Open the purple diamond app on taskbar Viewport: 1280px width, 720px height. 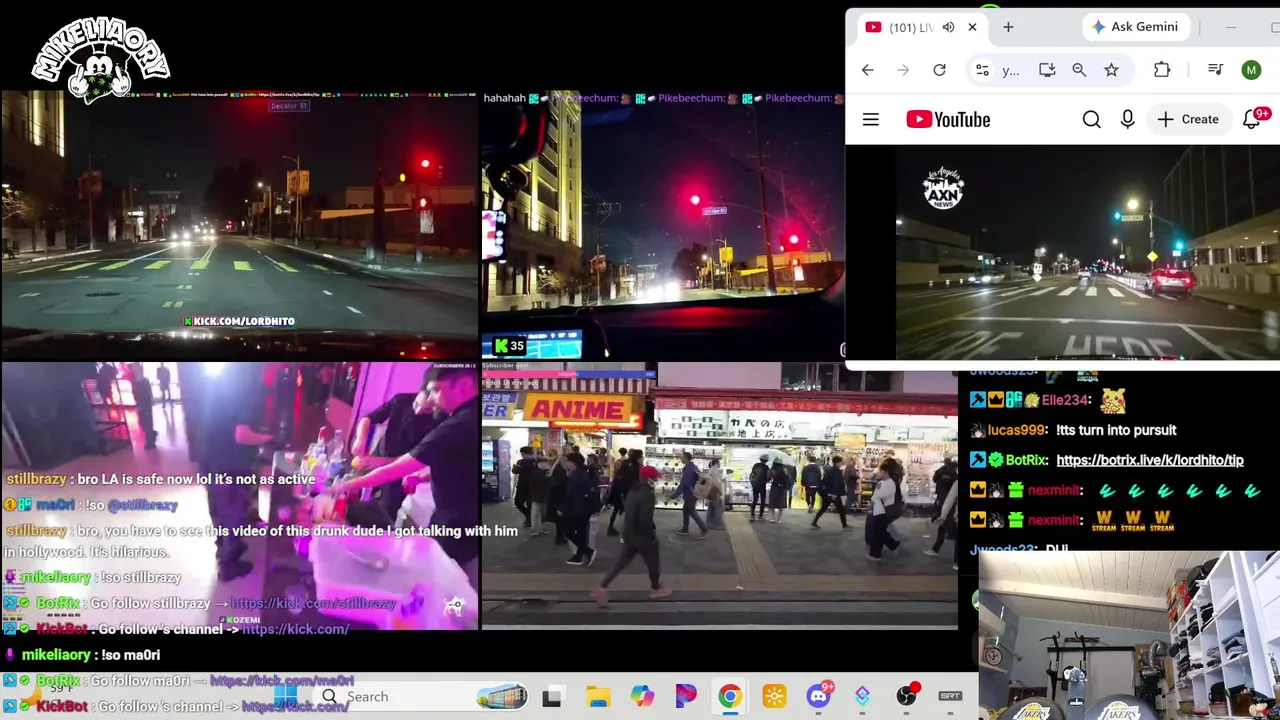pyautogui.click(x=862, y=697)
